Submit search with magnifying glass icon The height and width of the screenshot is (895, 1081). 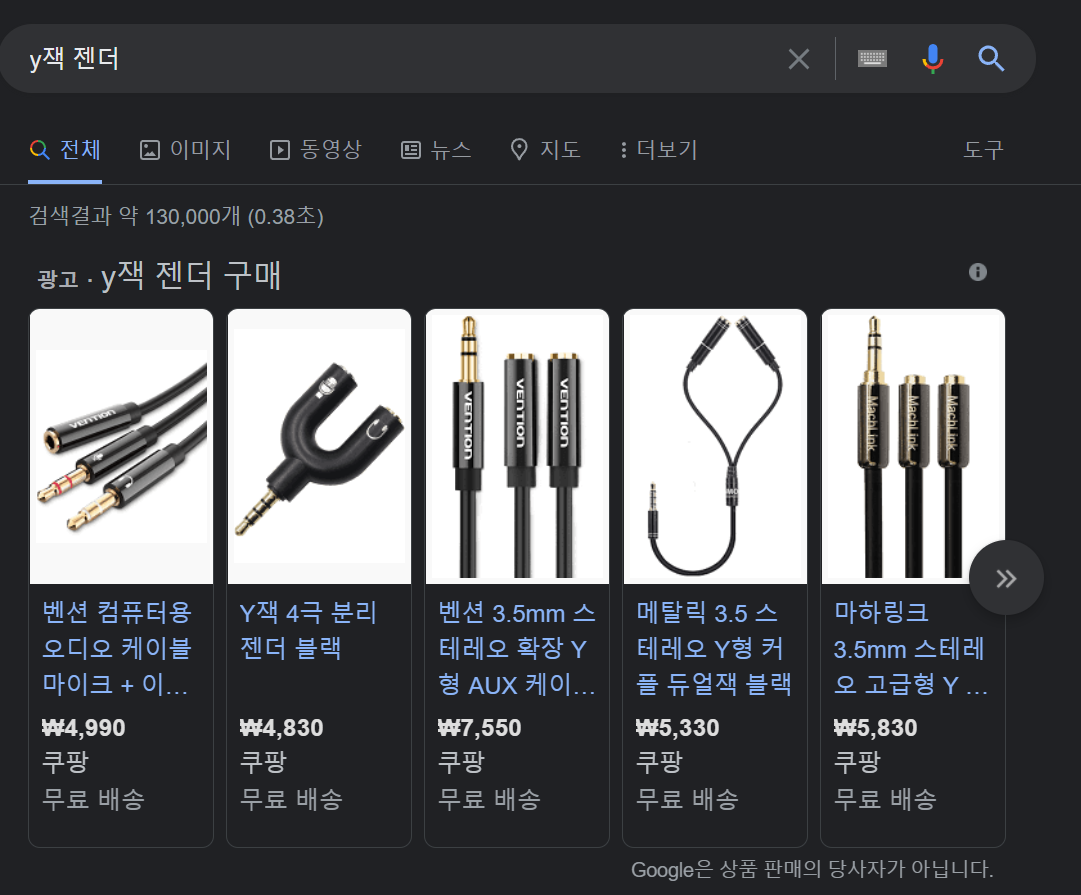pyautogui.click(x=991, y=59)
